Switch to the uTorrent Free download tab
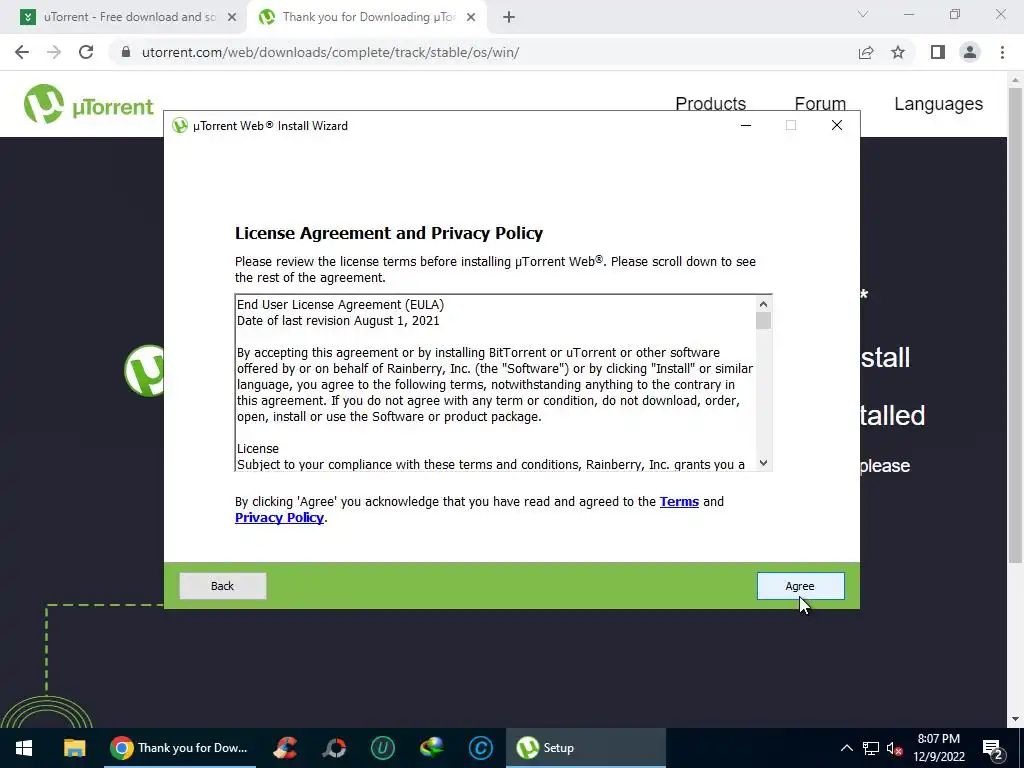 click(x=129, y=17)
